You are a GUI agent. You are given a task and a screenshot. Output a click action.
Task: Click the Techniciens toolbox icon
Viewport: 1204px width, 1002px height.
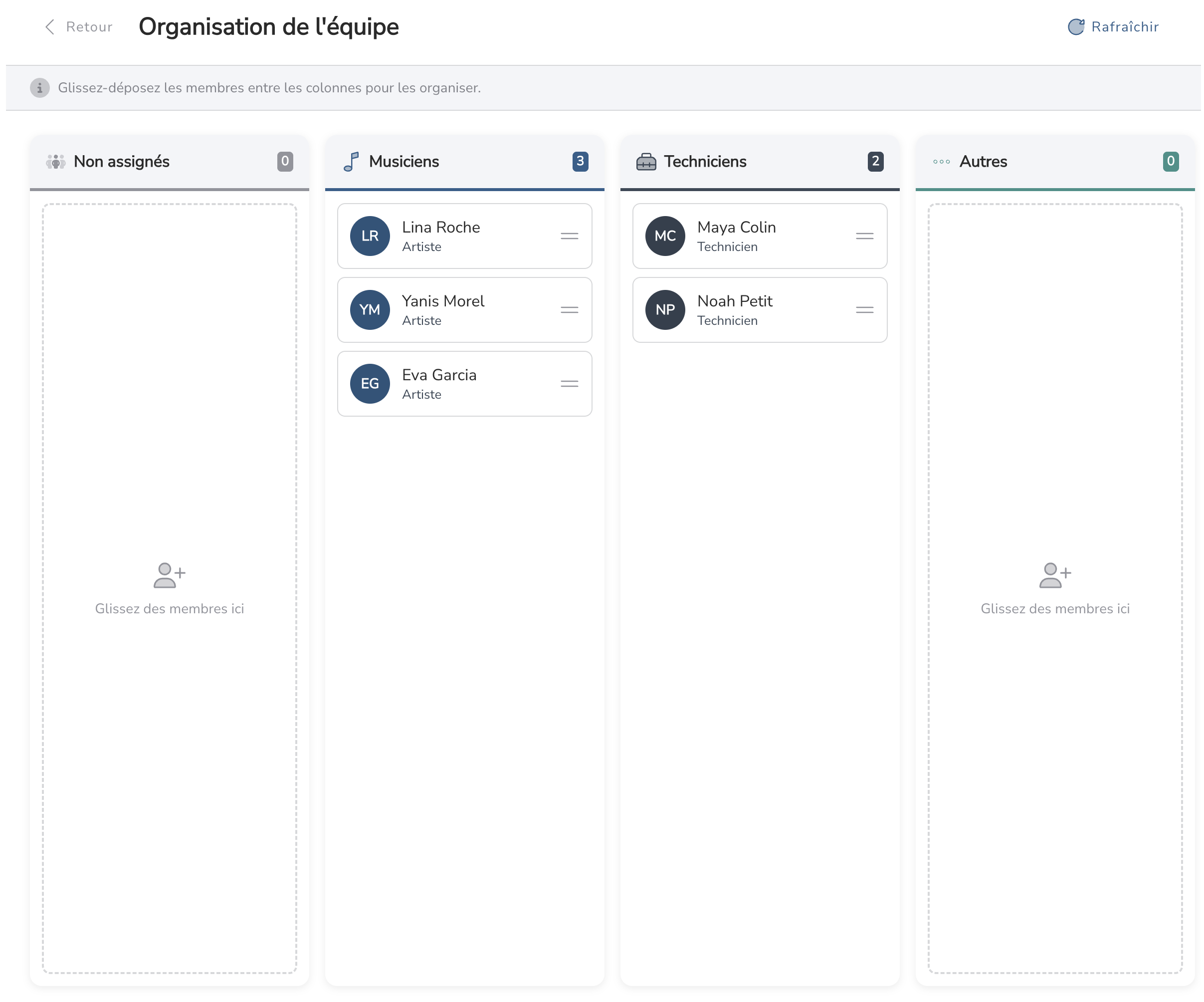(646, 162)
